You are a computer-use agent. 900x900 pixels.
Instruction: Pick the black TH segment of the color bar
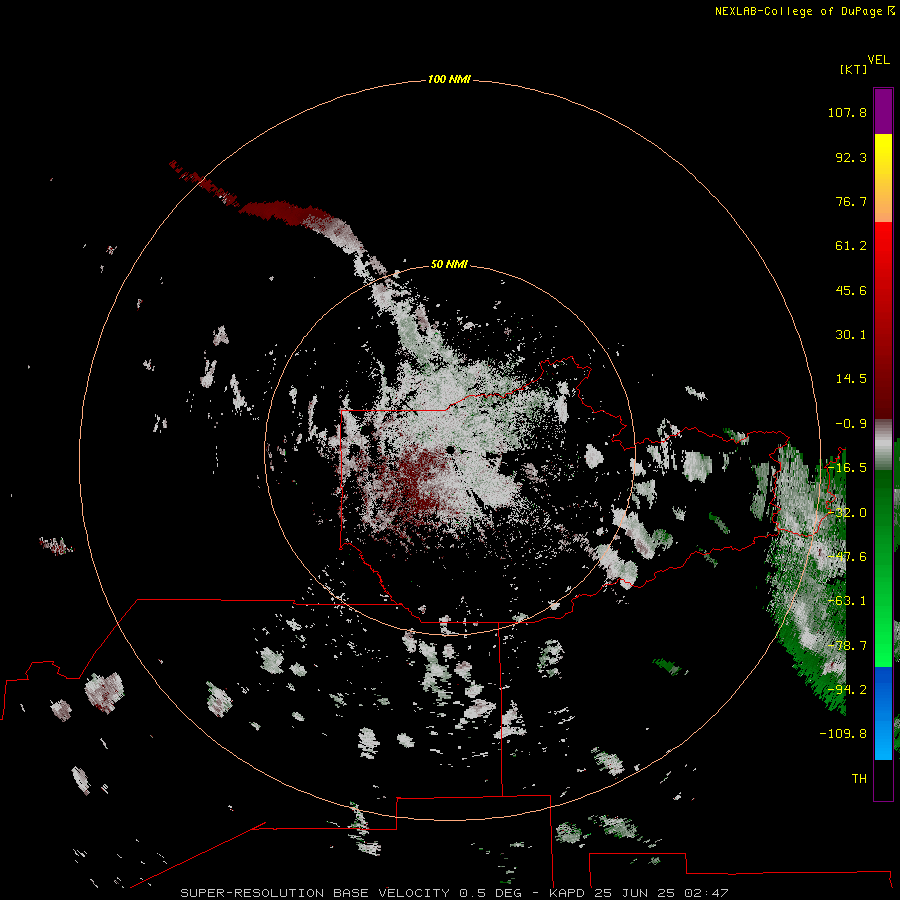coord(883,780)
